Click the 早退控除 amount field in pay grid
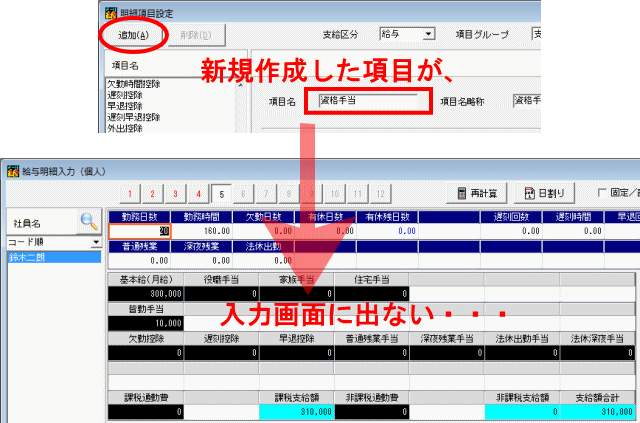The width and height of the screenshot is (640, 423). point(296,353)
